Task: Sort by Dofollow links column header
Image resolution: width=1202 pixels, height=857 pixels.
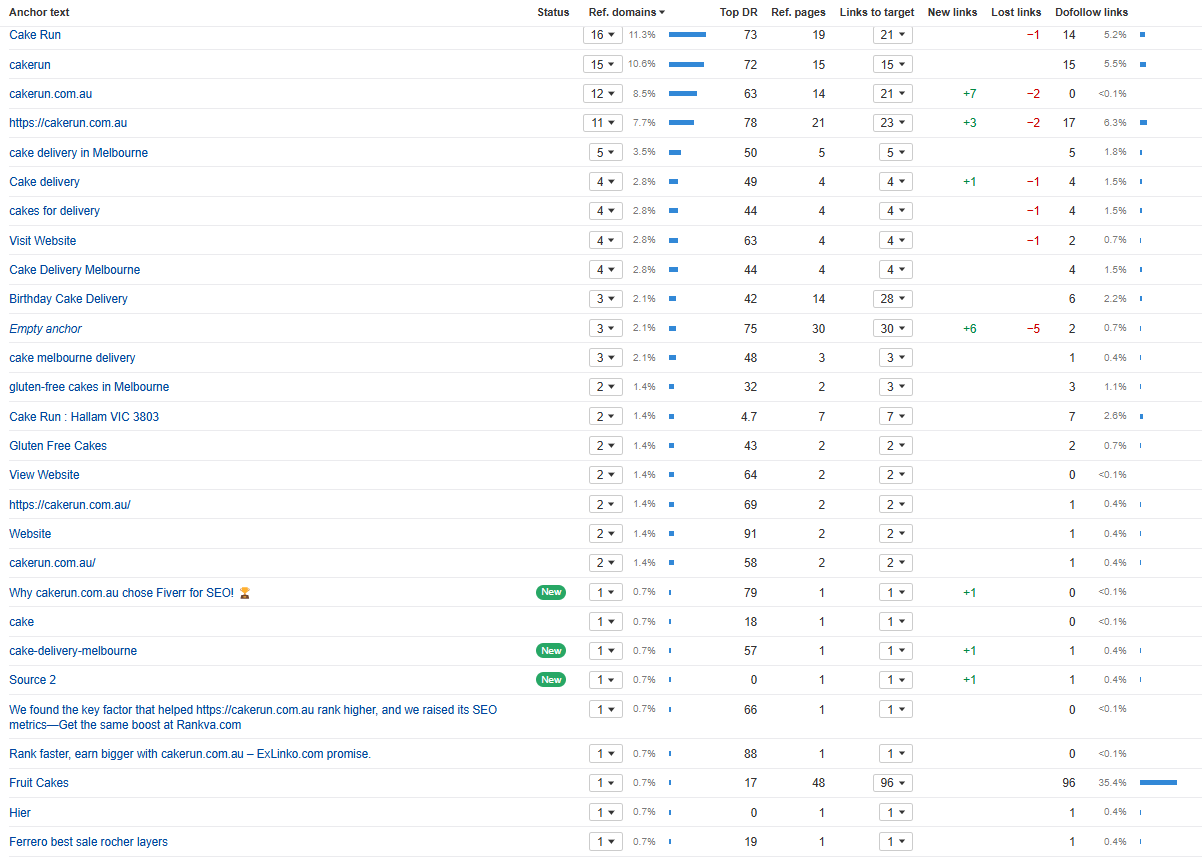Action: click(1091, 13)
